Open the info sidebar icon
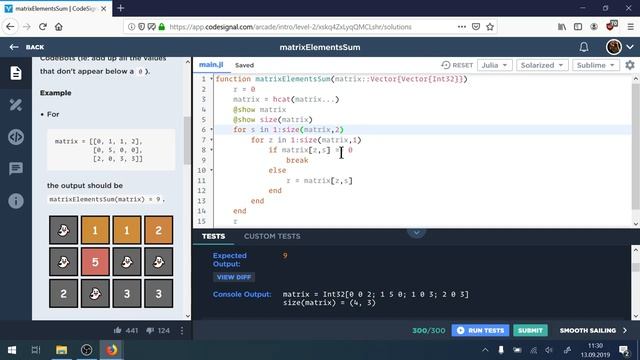This screenshot has width=640, height=360. 16,201
